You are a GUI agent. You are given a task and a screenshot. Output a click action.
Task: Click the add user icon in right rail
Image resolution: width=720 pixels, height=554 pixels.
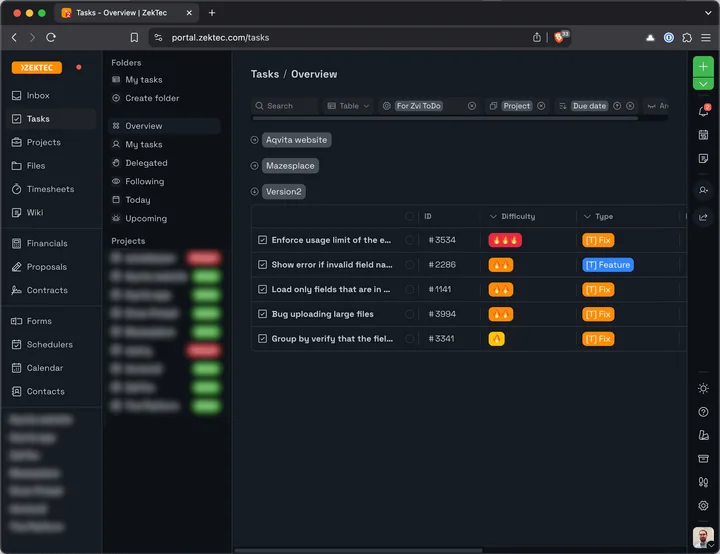(x=703, y=190)
